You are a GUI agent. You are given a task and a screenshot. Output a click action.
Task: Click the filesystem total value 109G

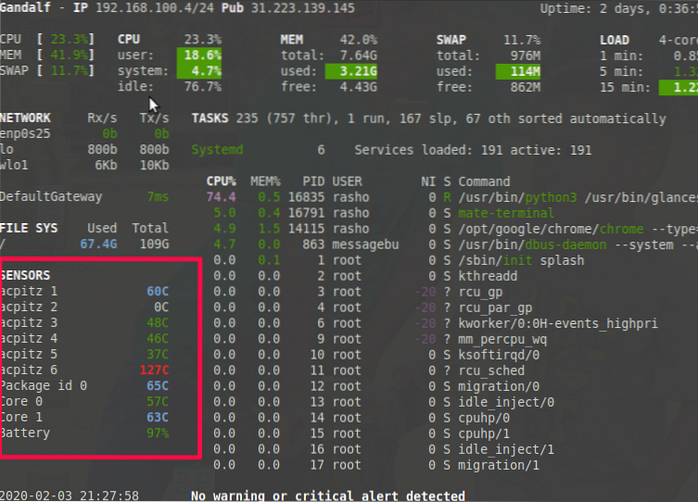coord(154,244)
